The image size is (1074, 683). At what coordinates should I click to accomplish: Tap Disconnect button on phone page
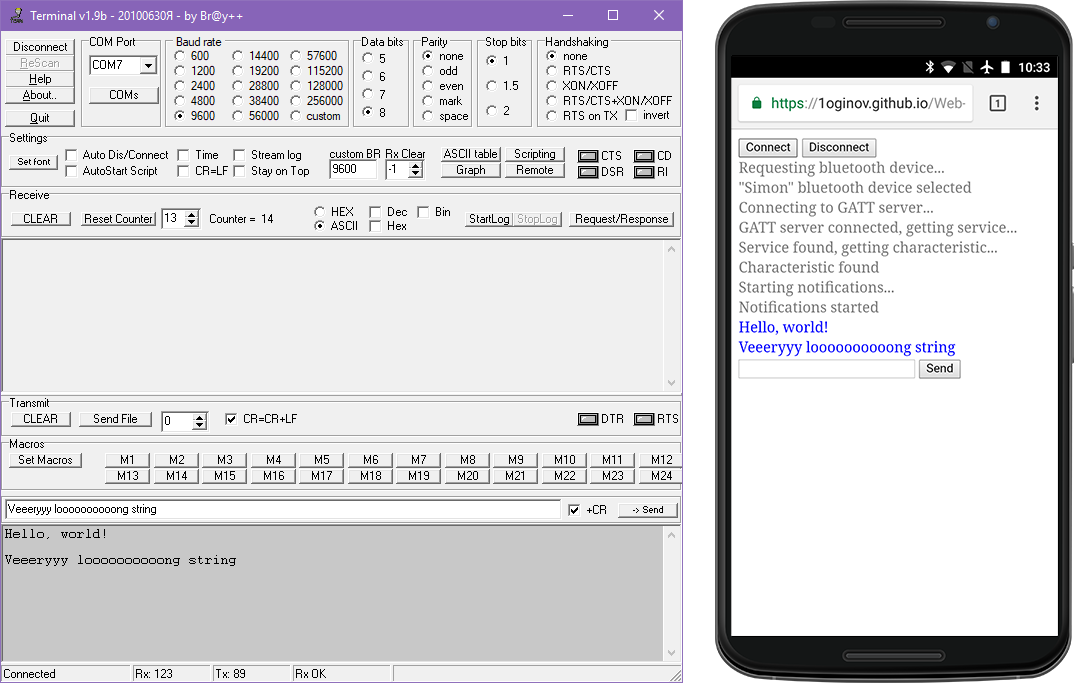tap(838, 147)
